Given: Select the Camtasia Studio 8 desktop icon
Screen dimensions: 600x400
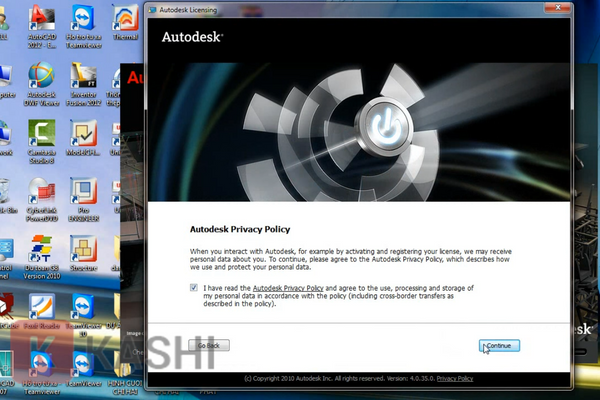Looking at the screenshot, I should [41, 137].
